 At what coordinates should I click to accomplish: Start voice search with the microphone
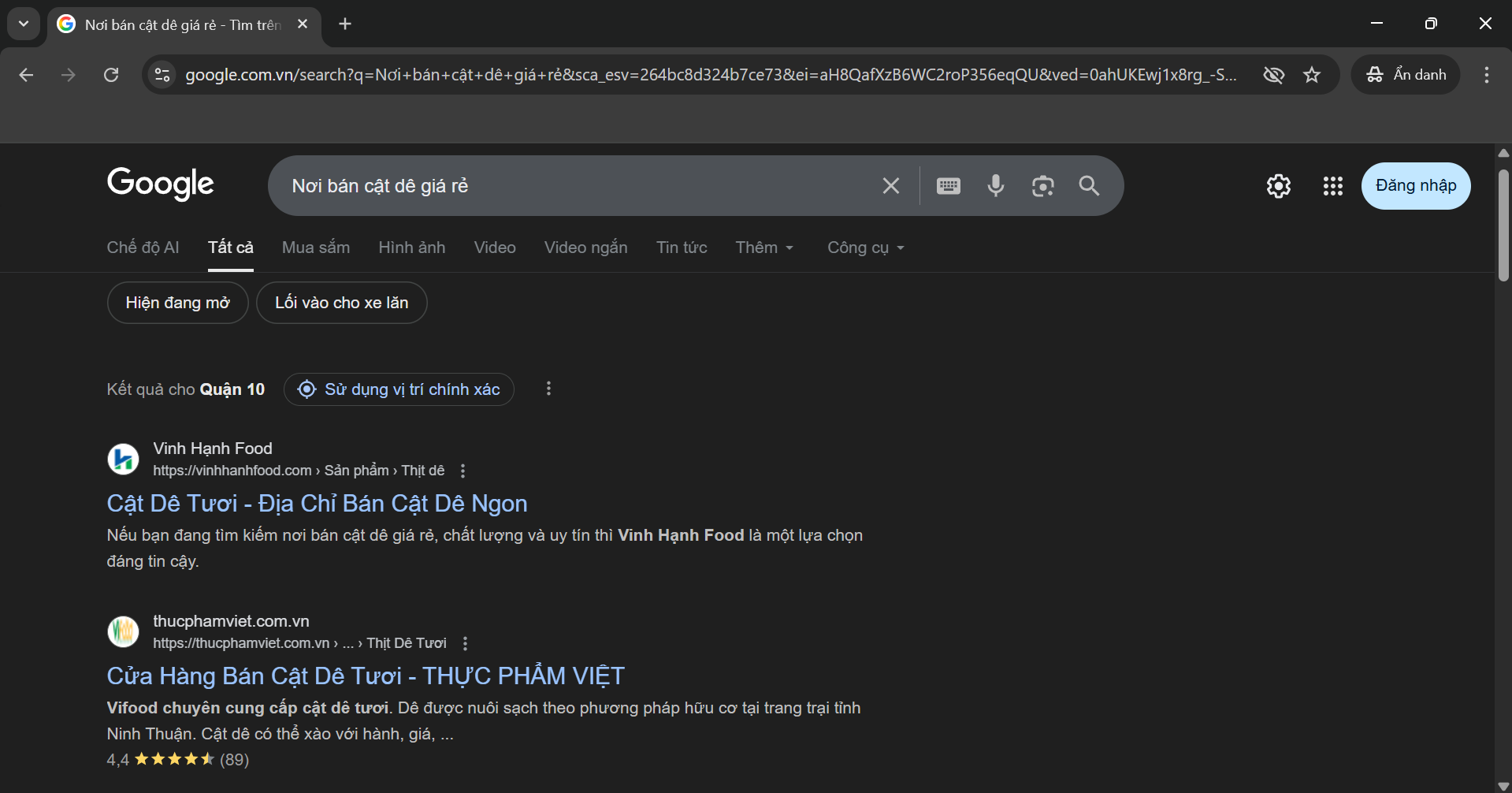click(996, 186)
